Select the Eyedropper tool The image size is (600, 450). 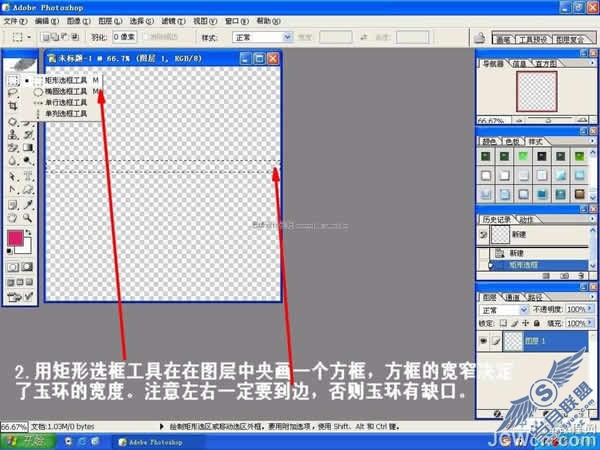[x=28, y=205]
